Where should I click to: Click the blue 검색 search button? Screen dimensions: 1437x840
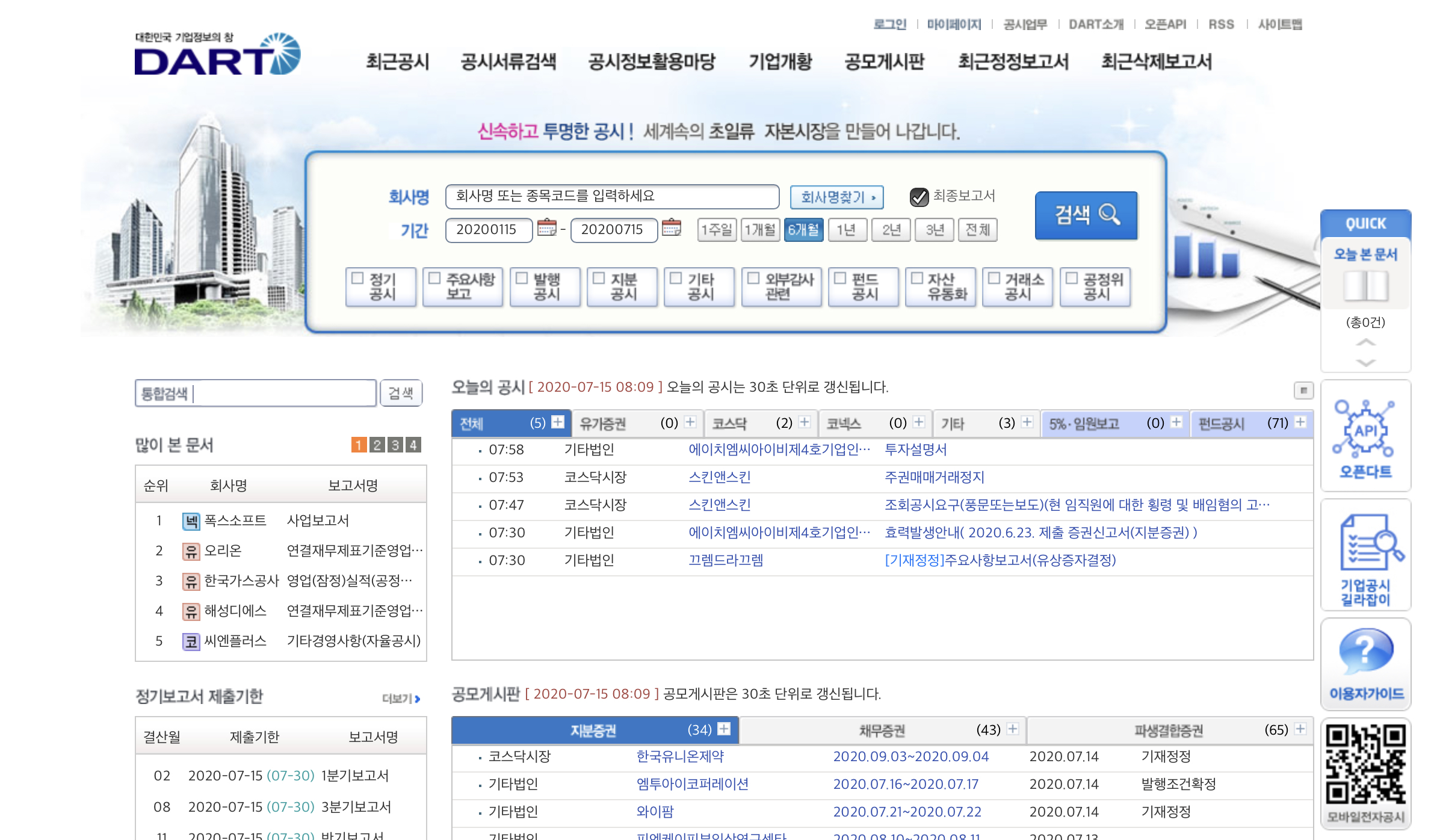[x=1086, y=215]
